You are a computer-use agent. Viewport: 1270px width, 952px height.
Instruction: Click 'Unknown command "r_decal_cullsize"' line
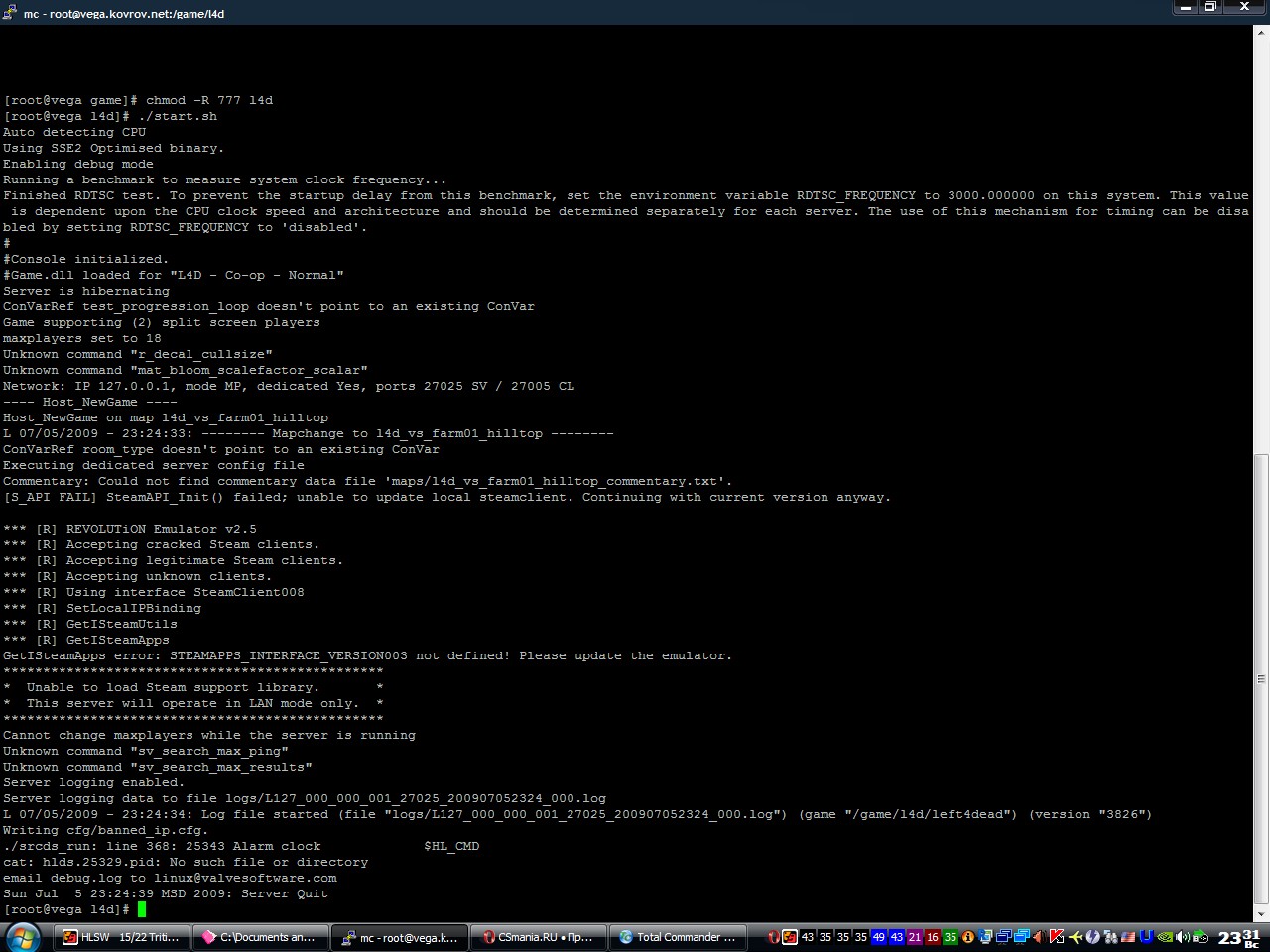138,354
